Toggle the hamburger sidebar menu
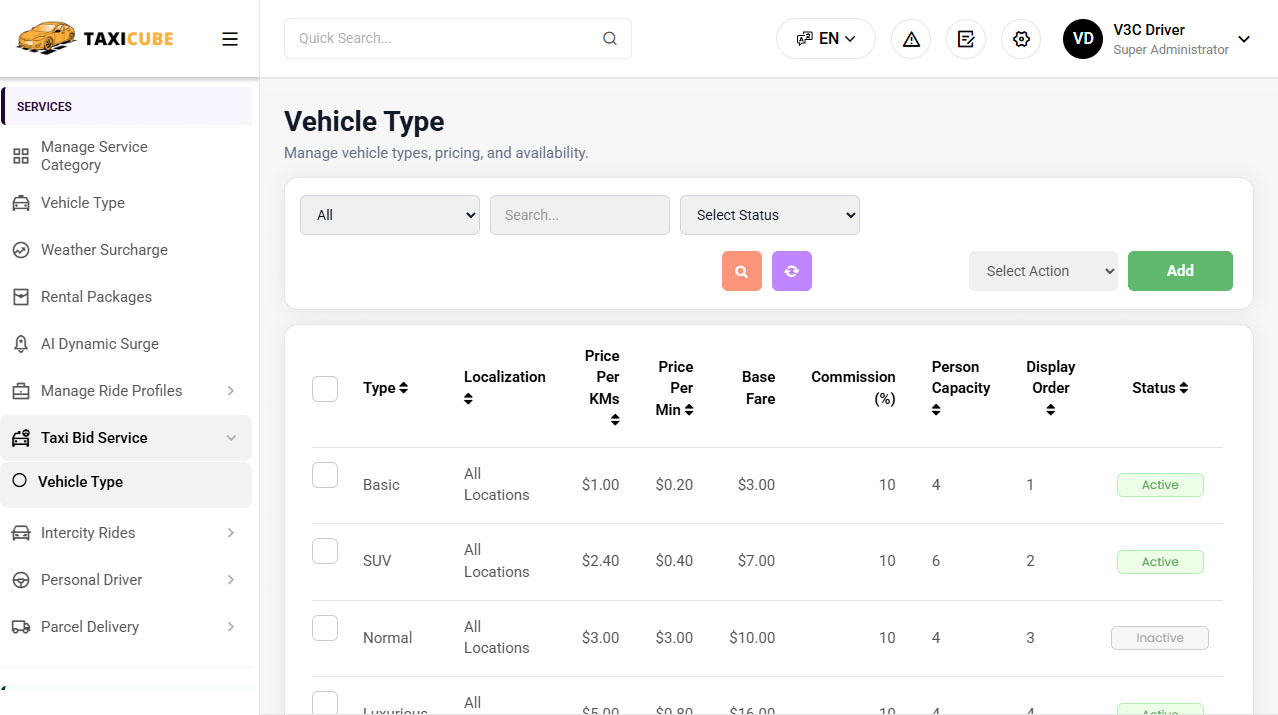This screenshot has width=1278, height=715. point(230,39)
